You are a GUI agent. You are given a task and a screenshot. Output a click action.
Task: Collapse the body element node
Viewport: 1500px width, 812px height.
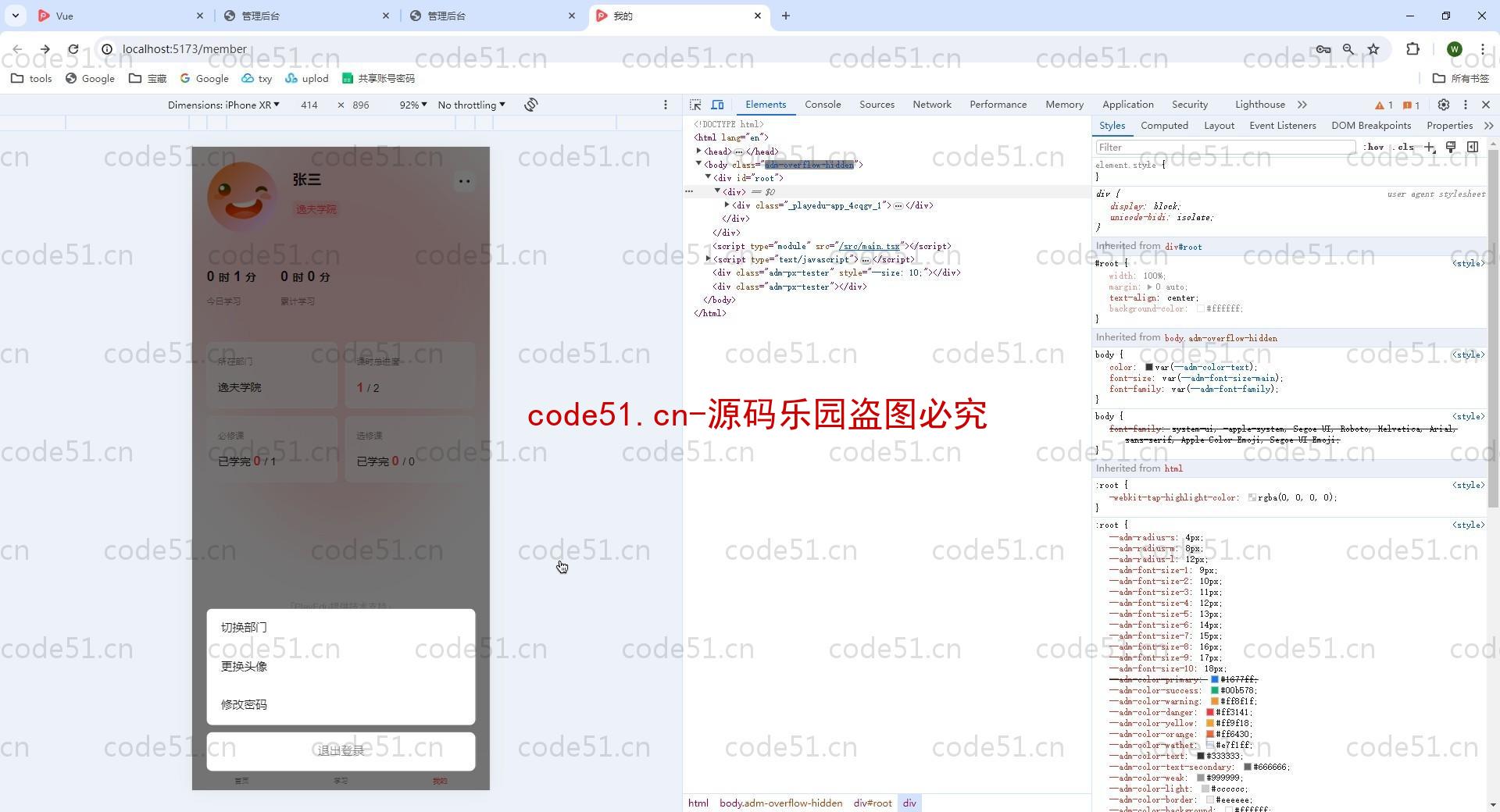coord(699,164)
